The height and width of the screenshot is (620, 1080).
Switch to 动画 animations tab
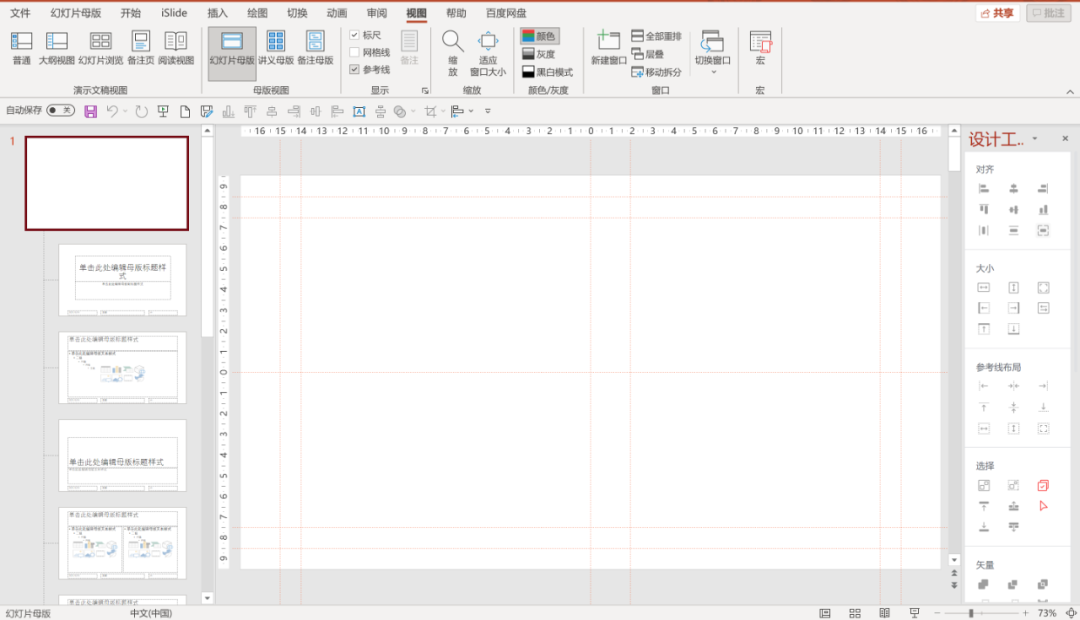(337, 13)
